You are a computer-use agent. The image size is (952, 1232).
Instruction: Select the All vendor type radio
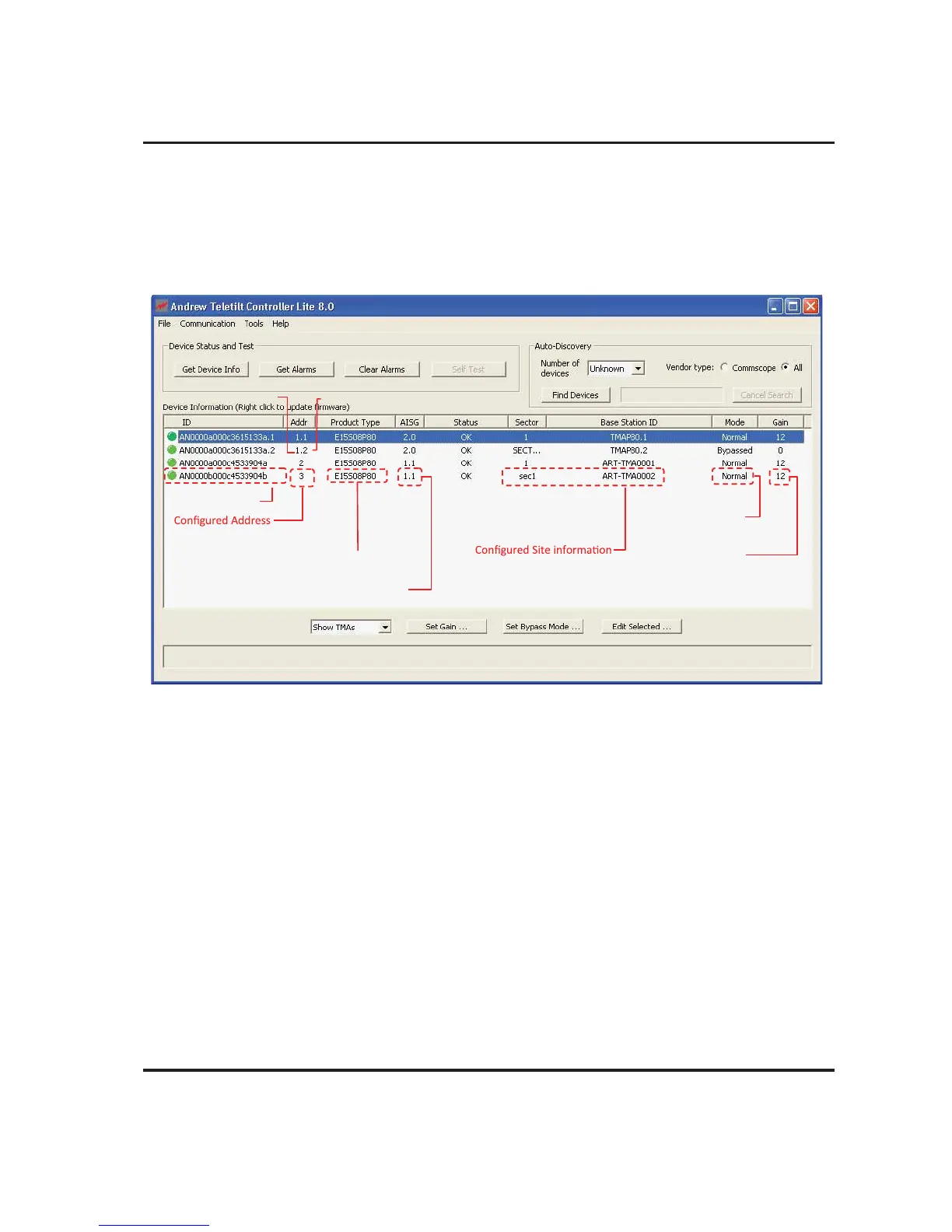pos(785,368)
